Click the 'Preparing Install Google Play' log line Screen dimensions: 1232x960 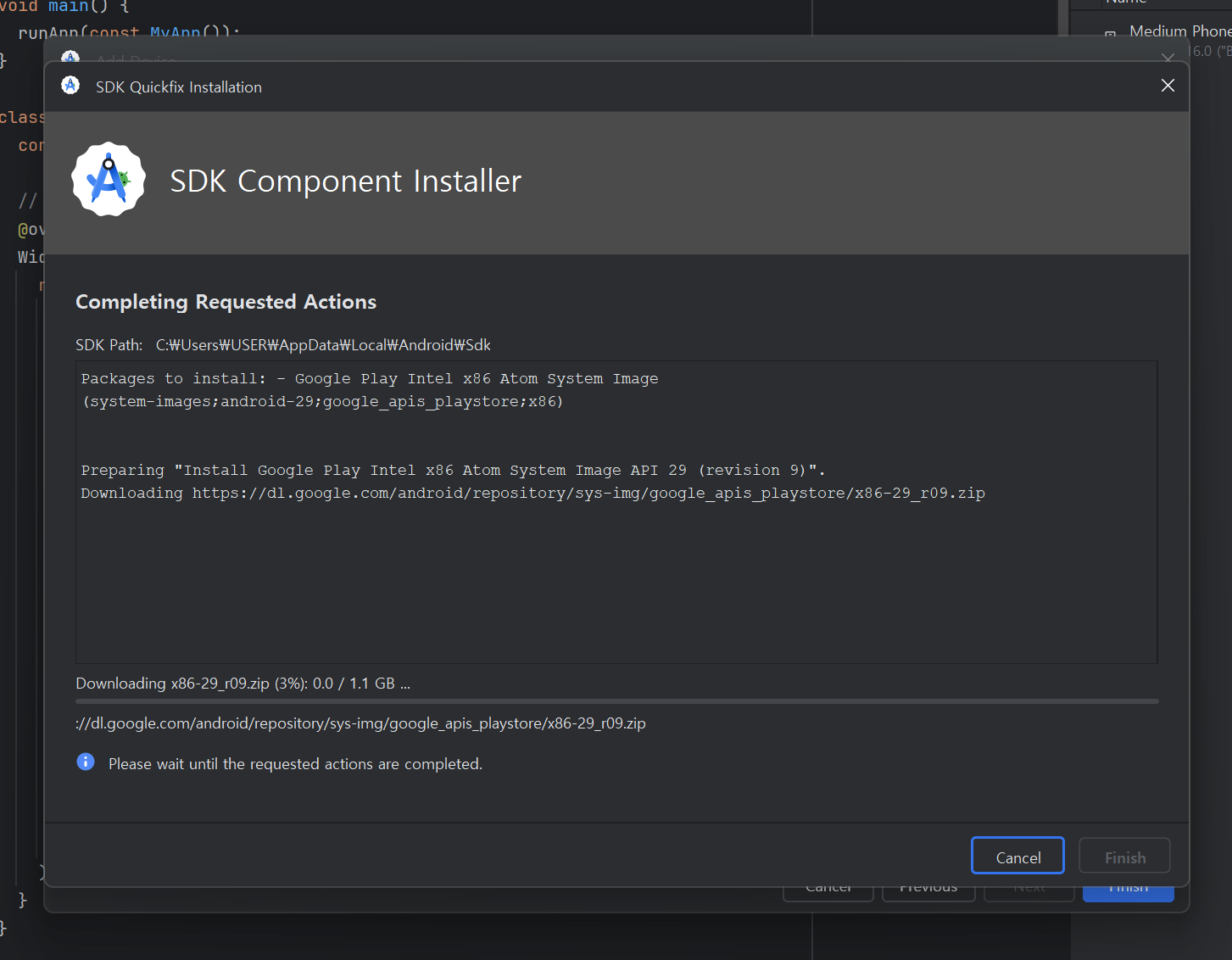pos(453,470)
